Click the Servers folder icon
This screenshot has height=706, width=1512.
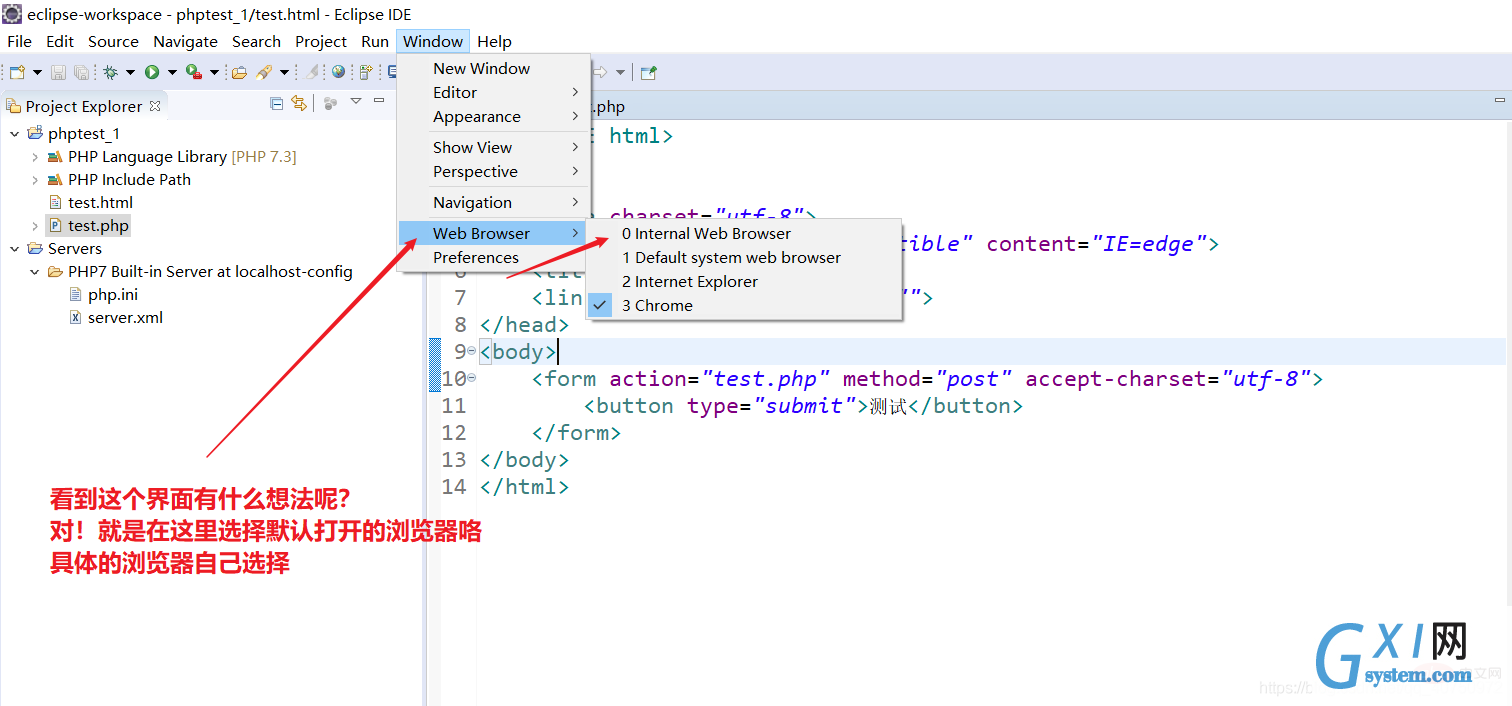35,249
